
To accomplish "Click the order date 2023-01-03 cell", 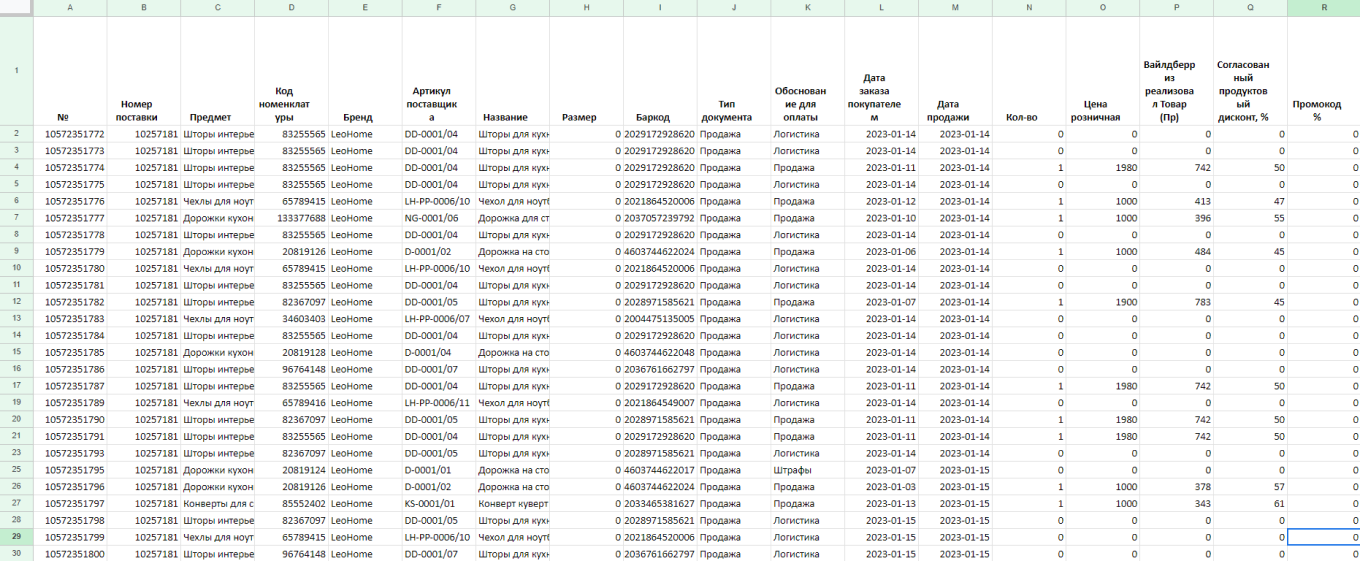I will tap(881, 486).
